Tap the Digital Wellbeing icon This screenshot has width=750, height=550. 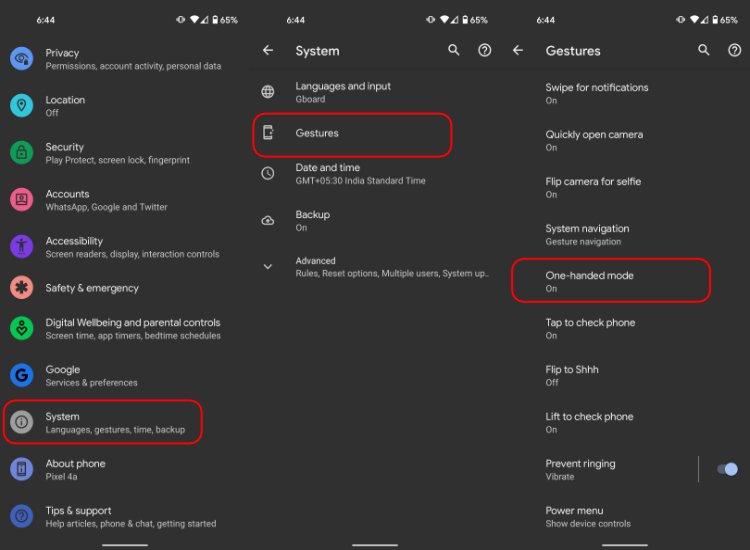pos(21,329)
